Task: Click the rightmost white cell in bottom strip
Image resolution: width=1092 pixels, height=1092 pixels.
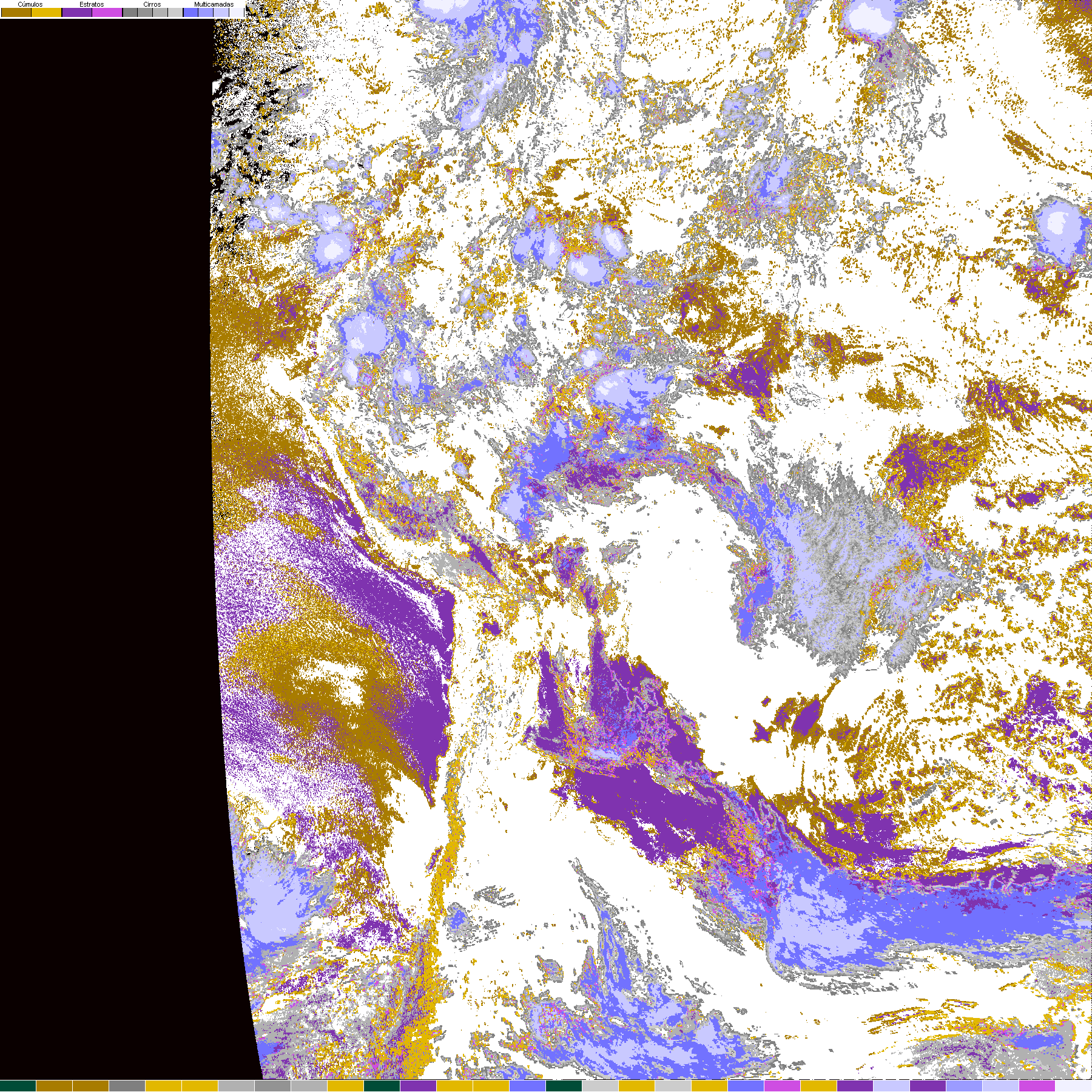Action: (1074, 1086)
